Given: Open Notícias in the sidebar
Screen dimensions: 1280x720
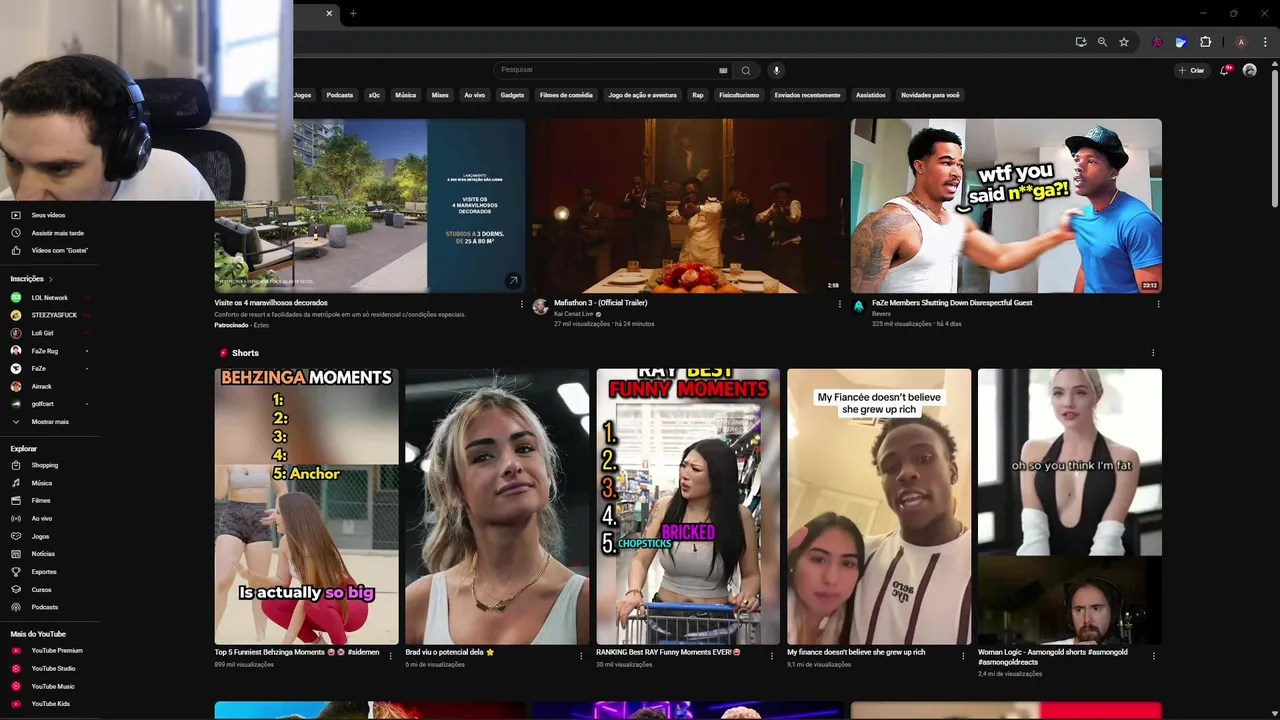Looking at the screenshot, I should [43, 554].
